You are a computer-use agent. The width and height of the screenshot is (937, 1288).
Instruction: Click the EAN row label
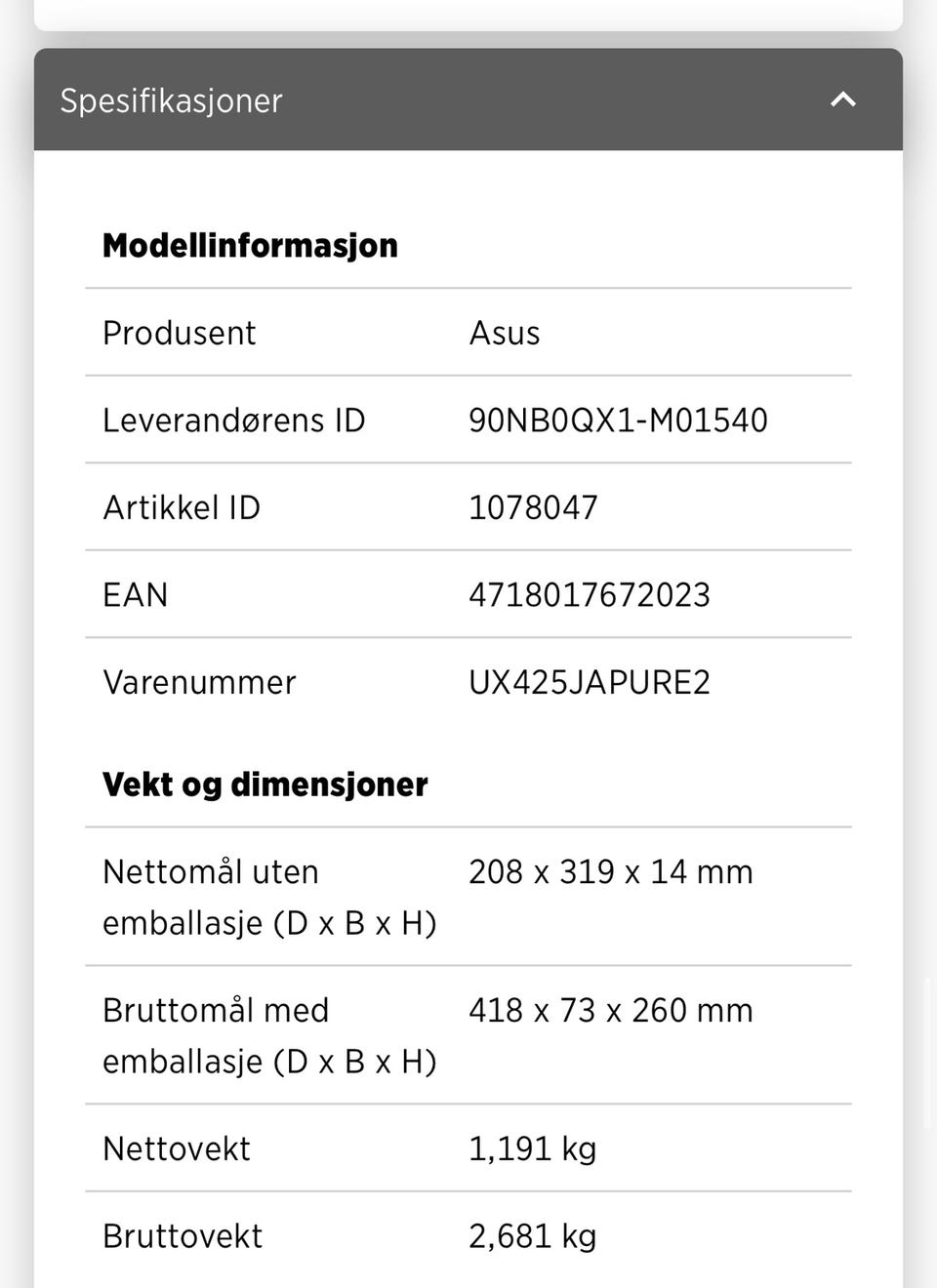(x=136, y=595)
